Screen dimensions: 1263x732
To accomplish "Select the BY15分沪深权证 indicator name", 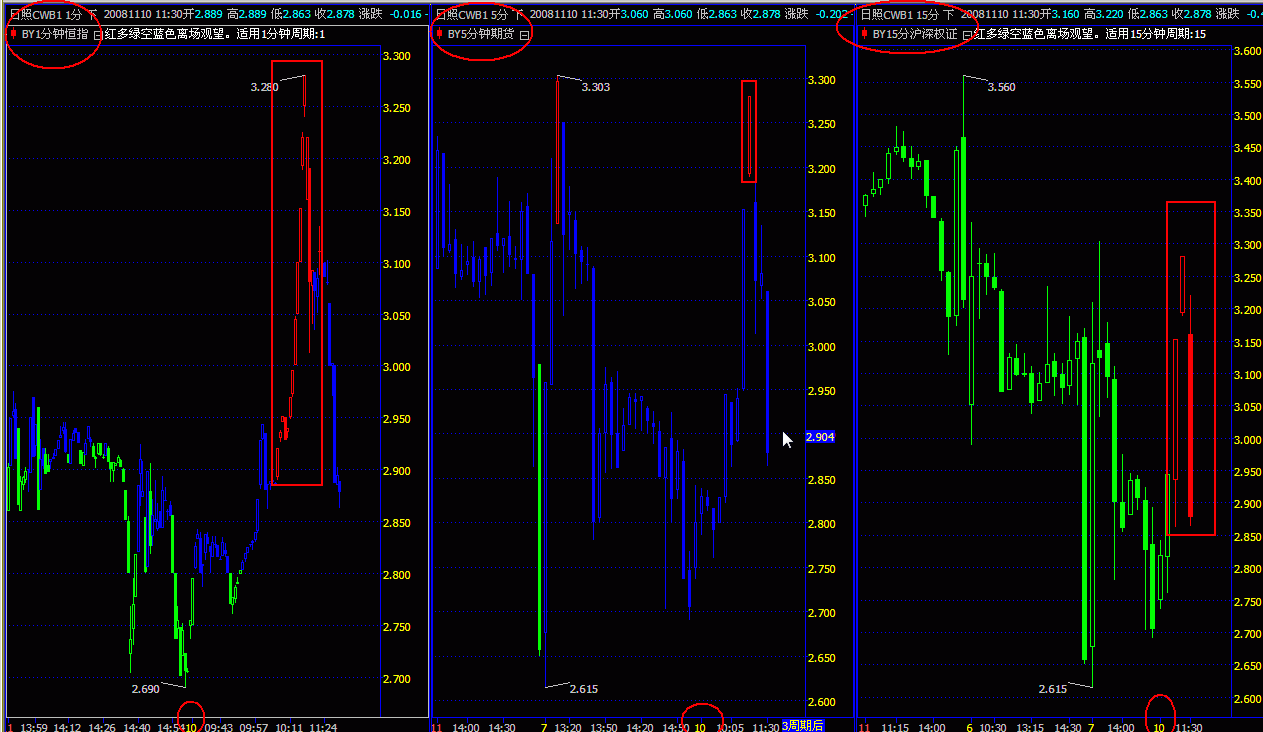I will pyautogui.click(x=915, y=34).
